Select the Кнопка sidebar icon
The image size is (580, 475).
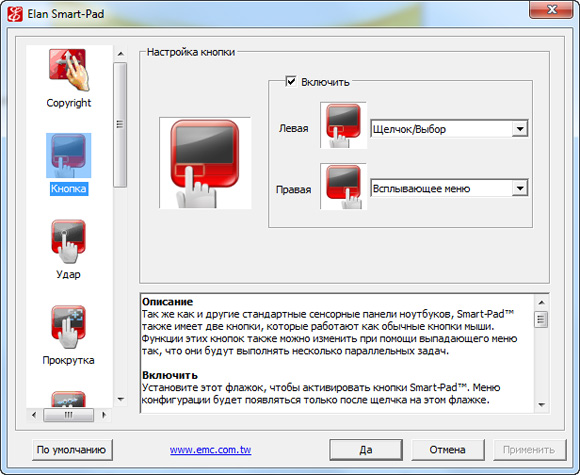68,156
